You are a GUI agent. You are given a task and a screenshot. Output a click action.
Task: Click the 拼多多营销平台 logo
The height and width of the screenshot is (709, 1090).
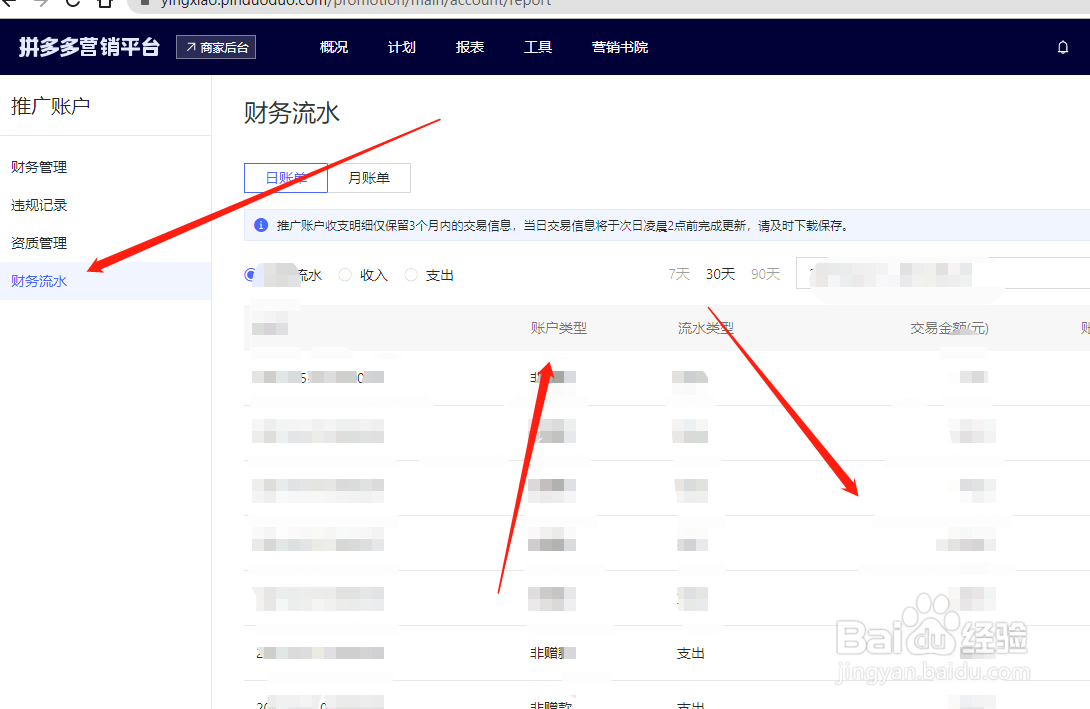pyautogui.click(x=89, y=47)
